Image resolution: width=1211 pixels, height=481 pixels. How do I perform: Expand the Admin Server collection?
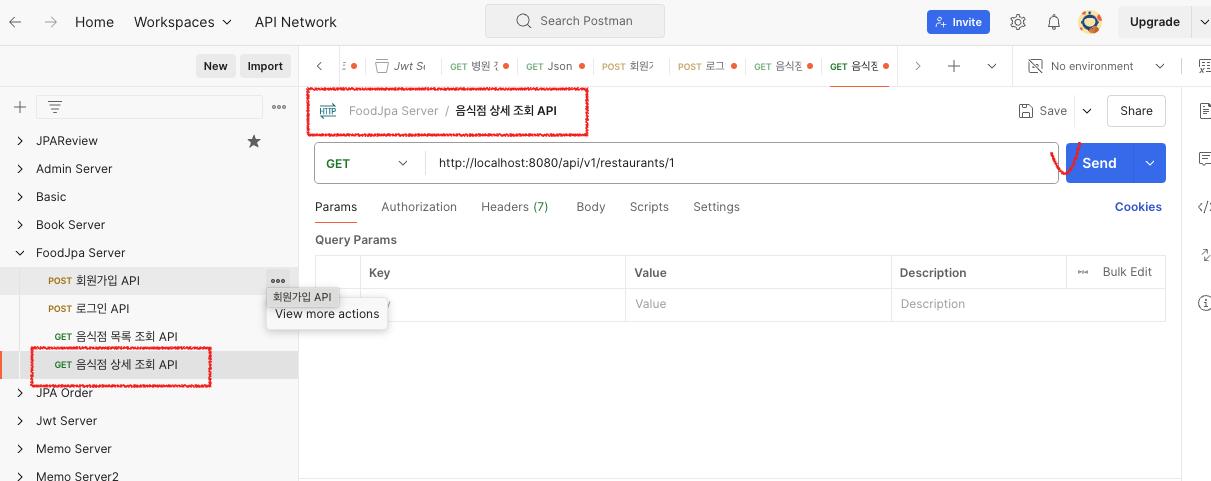coord(20,169)
